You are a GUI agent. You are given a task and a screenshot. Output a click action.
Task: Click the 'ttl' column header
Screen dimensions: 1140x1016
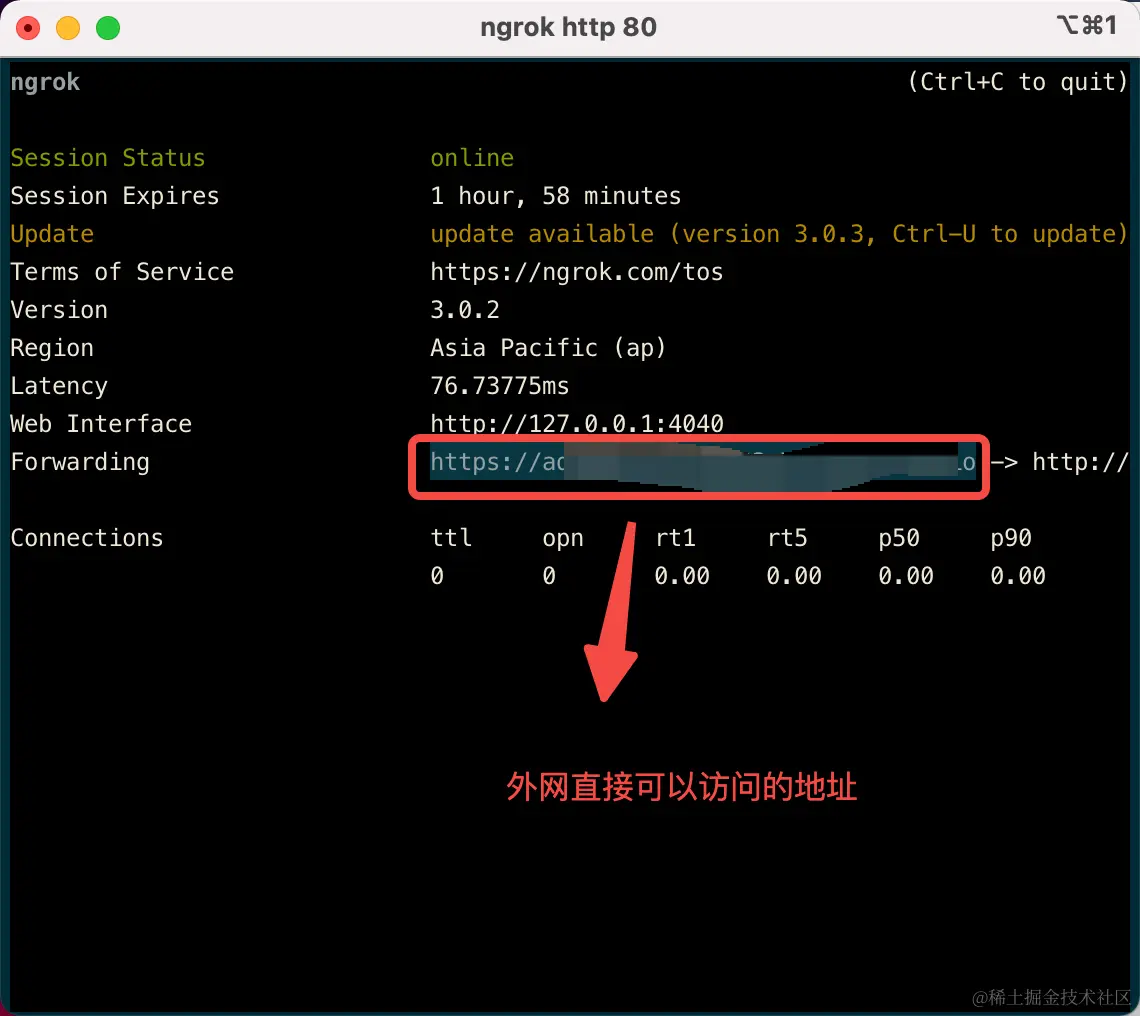point(451,538)
